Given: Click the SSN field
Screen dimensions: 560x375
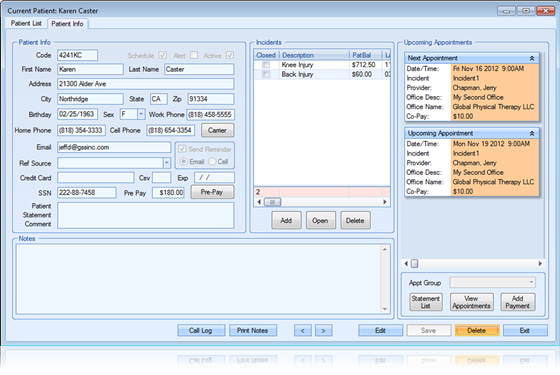Looking at the screenshot, I should (x=86, y=192).
